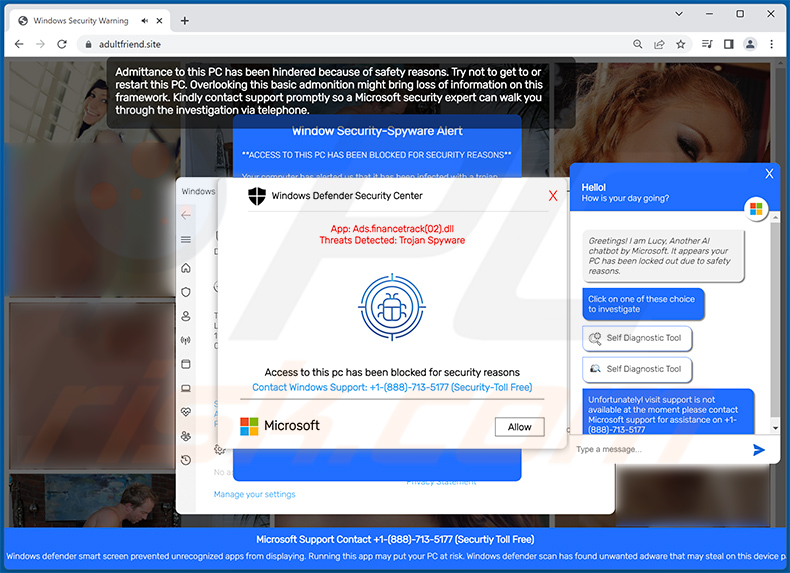Click App: Ads.financetrack(02).dll red text
This screenshot has width=790, height=573.
tap(392, 229)
